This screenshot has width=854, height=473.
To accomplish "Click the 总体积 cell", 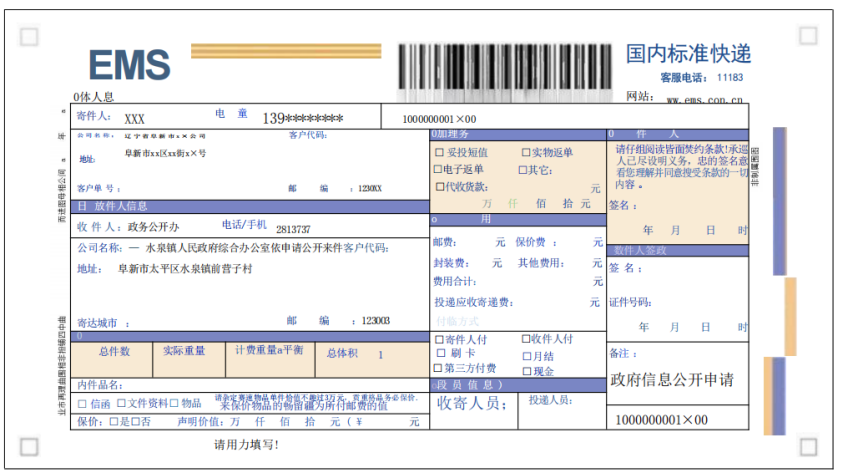I will (372, 360).
